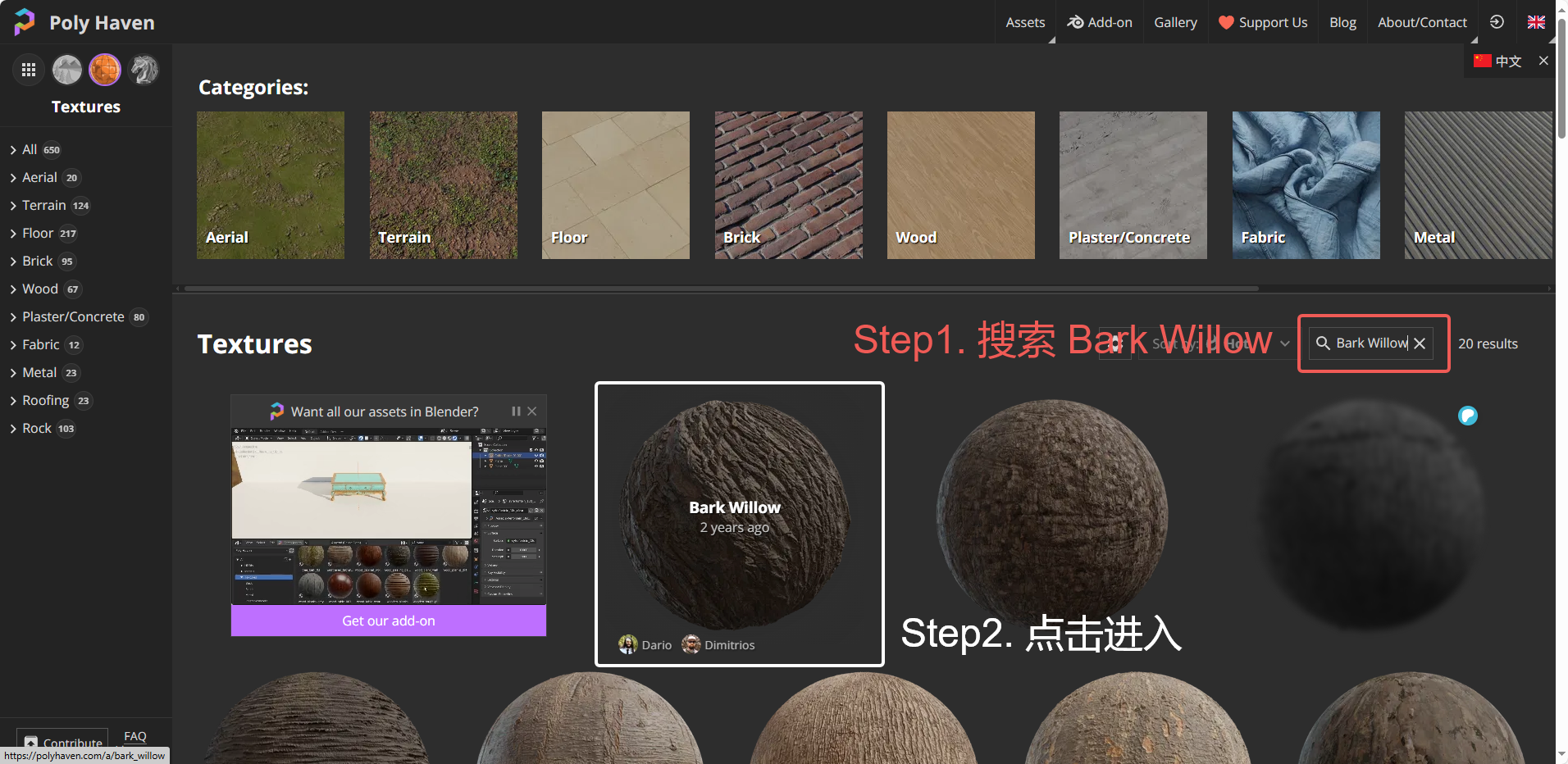Click the login account icon
The width and height of the screenshot is (1568, 764).
click(x=1497, y=22)
